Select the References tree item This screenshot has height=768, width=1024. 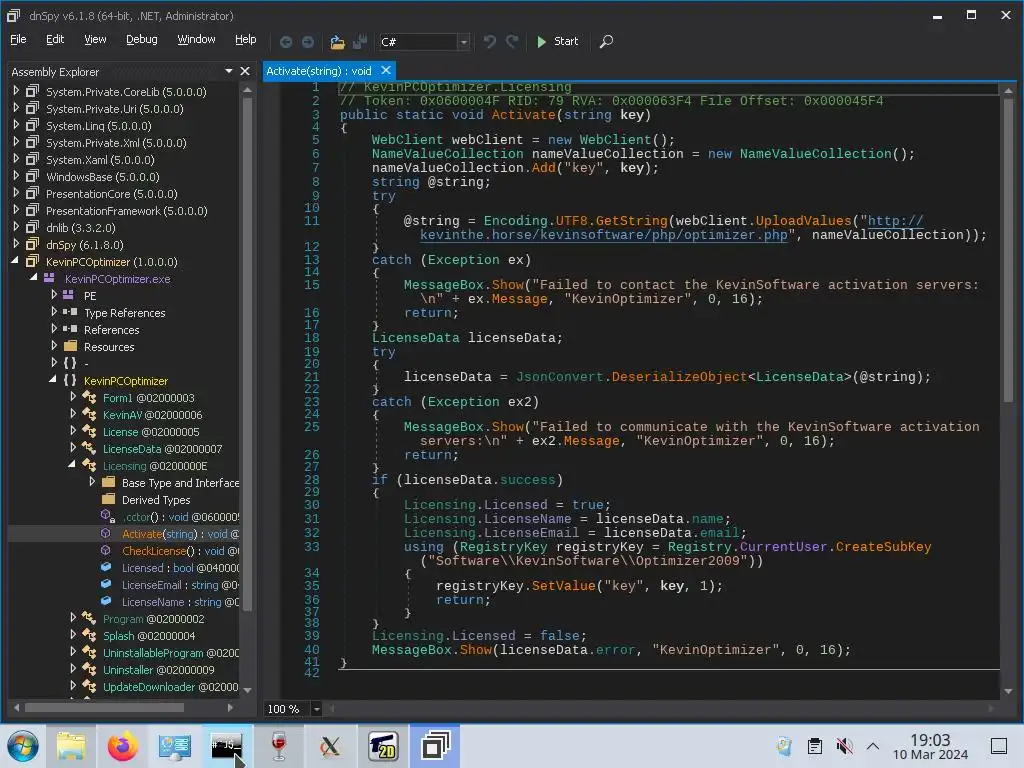pyautogui.click(x=111, y=330)
